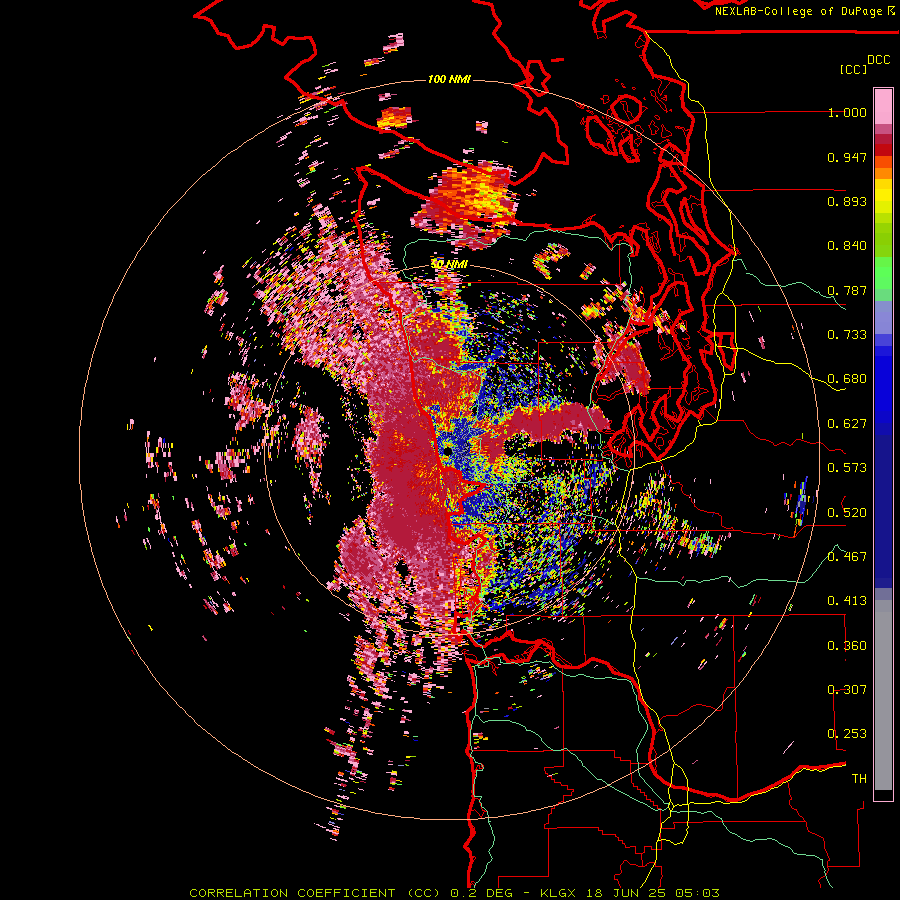Click the KLGX station identifier in footer
This screenshot has height=900, width=900.
click(557, 893)
